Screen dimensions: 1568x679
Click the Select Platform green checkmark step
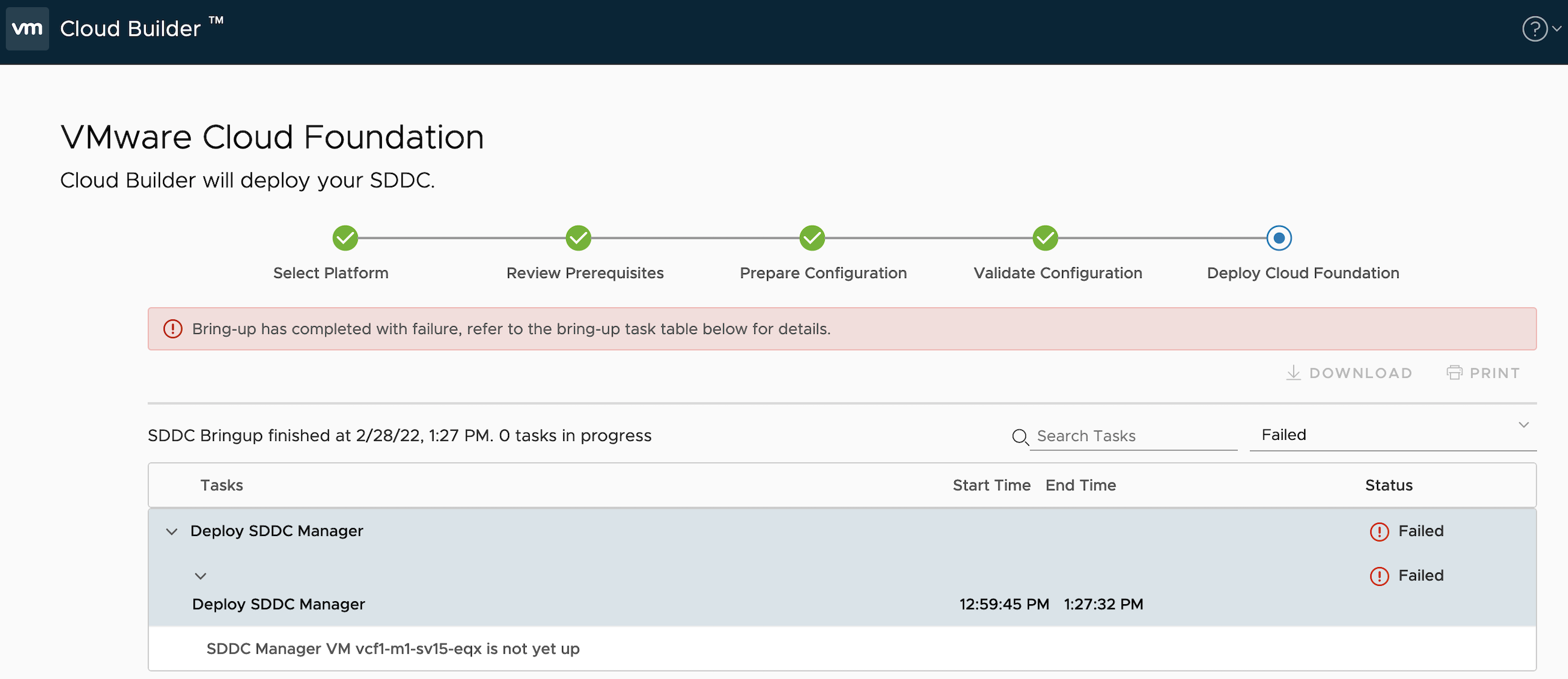(345, 238)
